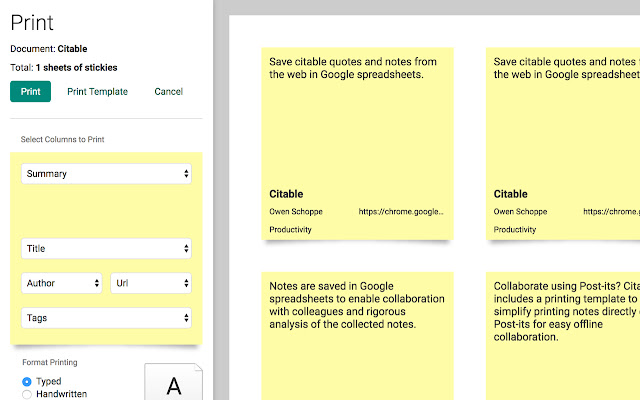Click 'Select Columns to Print' label
Viewport: 640px width, 400px height.
[x=62, y=139]
